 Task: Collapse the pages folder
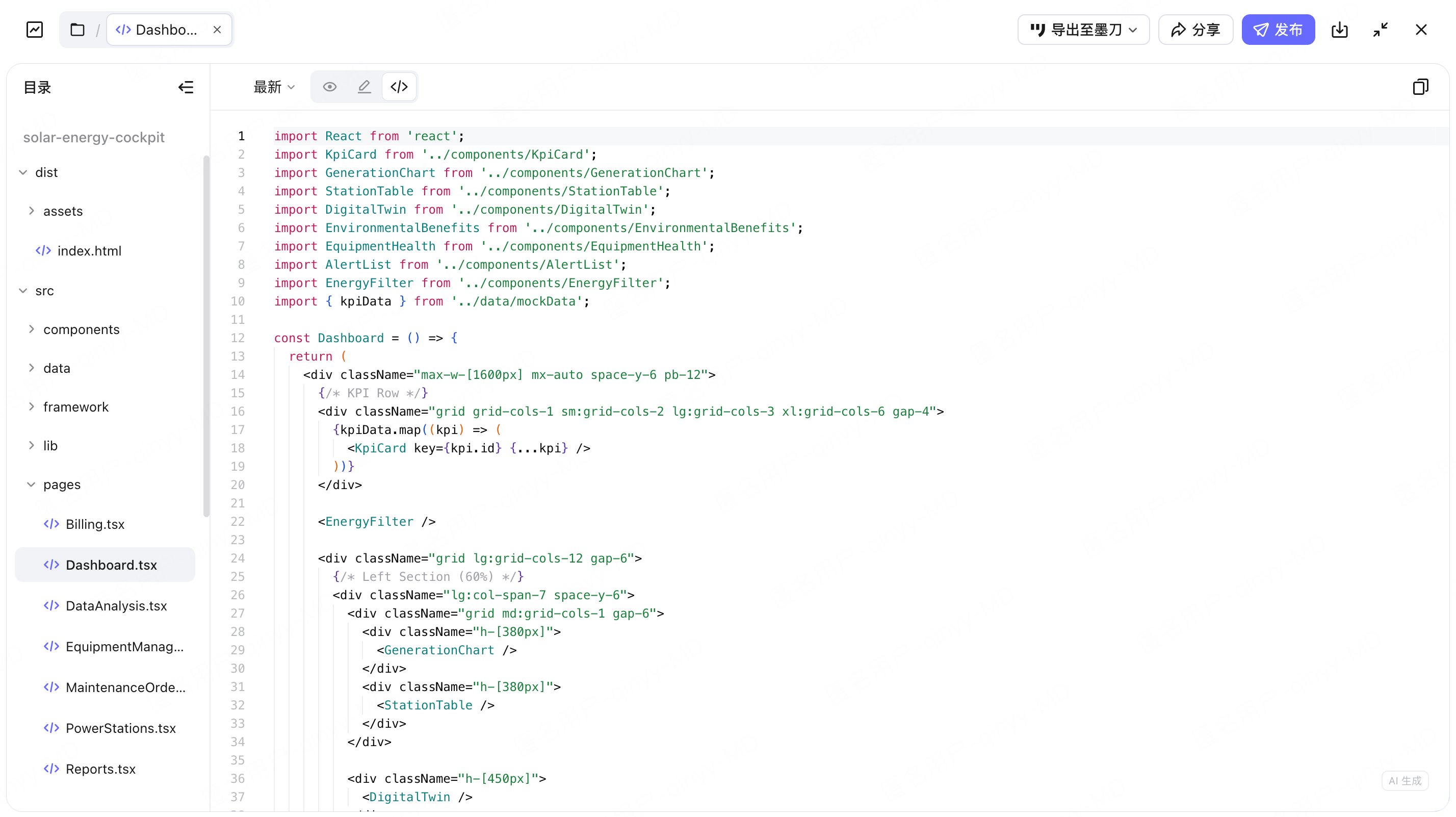(x=31, y=484)
